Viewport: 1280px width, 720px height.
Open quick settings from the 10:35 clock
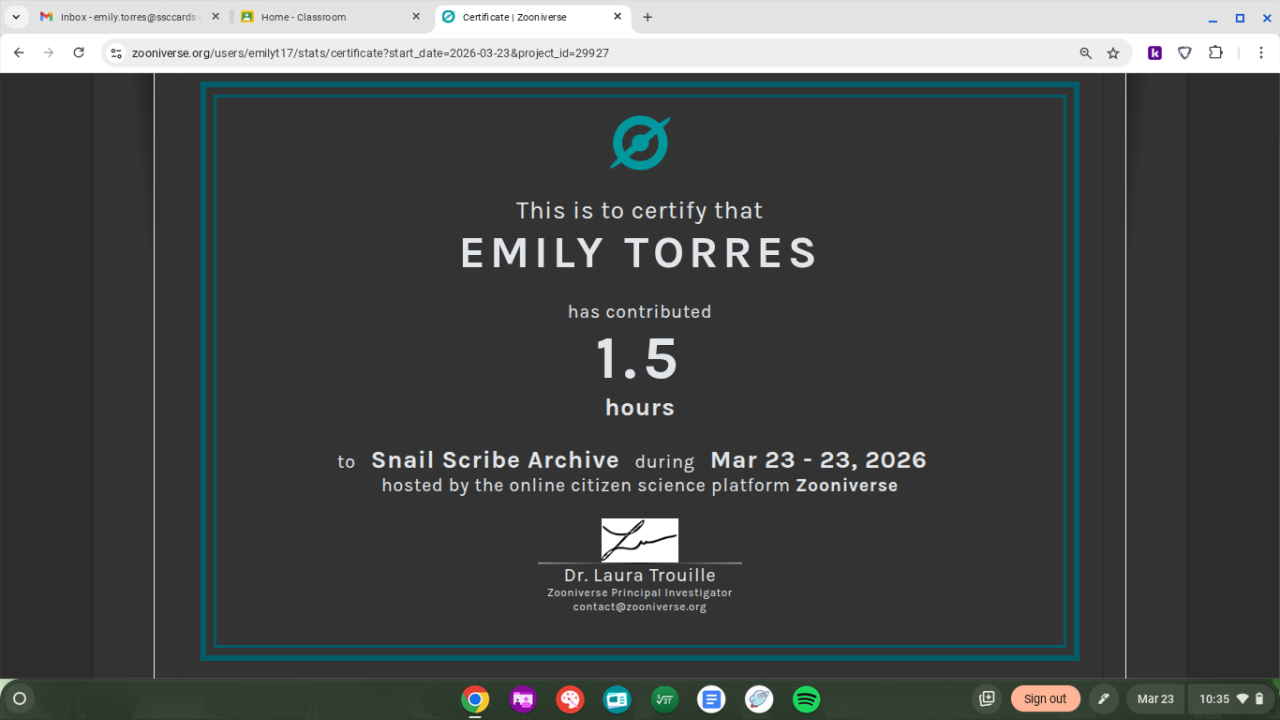(x=1232, y=699)
